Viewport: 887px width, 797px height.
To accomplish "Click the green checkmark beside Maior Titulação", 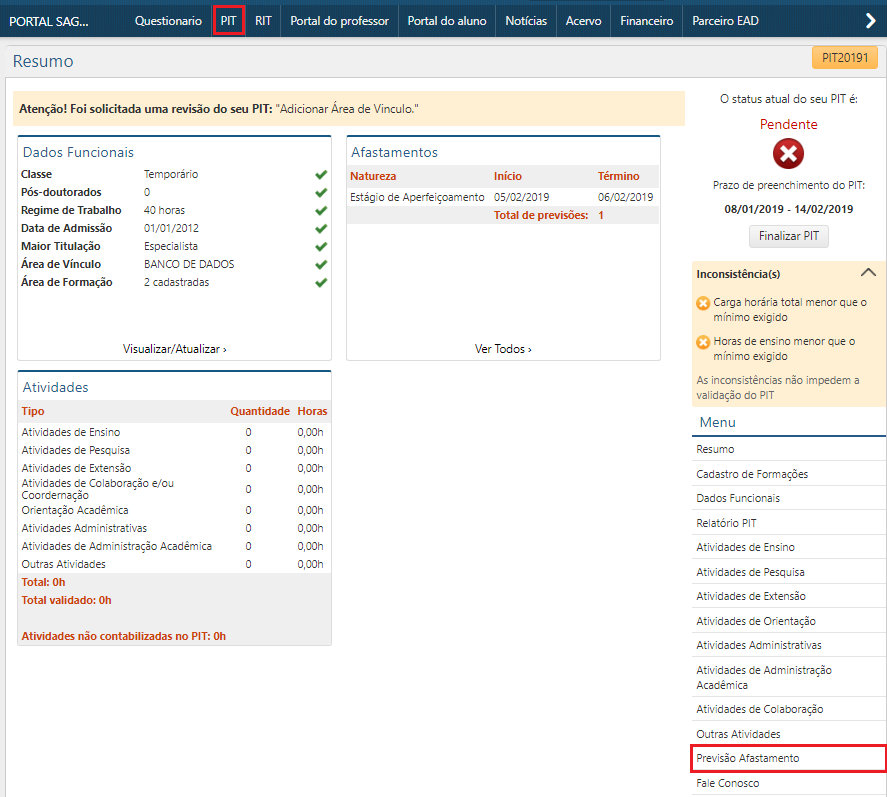I will pos(321,247).
